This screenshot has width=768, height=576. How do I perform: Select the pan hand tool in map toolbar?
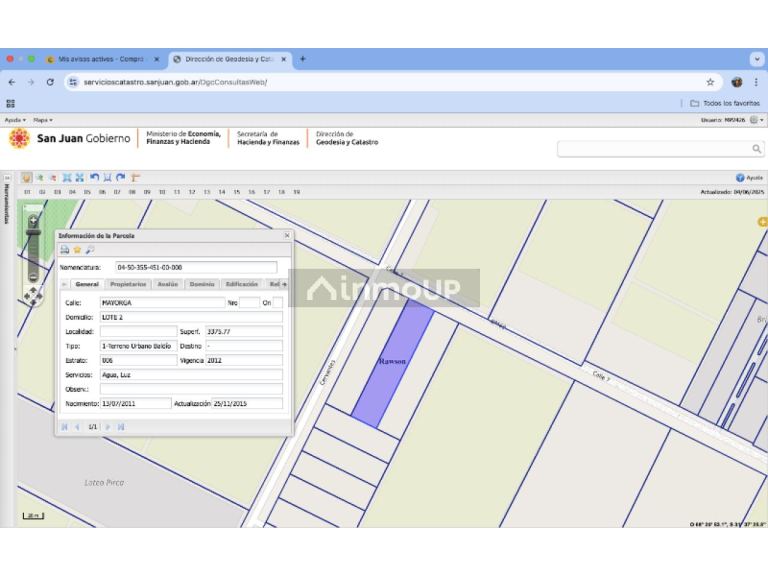coord(26,178)
